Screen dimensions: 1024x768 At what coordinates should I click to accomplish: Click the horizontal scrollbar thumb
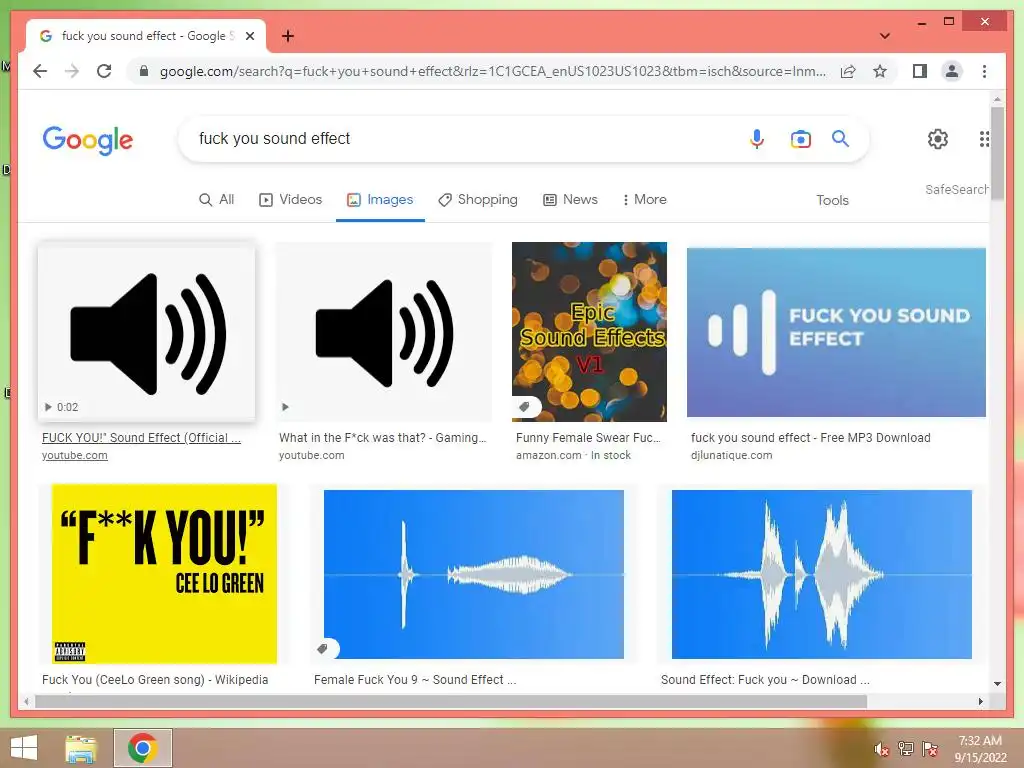coord(451,701)
